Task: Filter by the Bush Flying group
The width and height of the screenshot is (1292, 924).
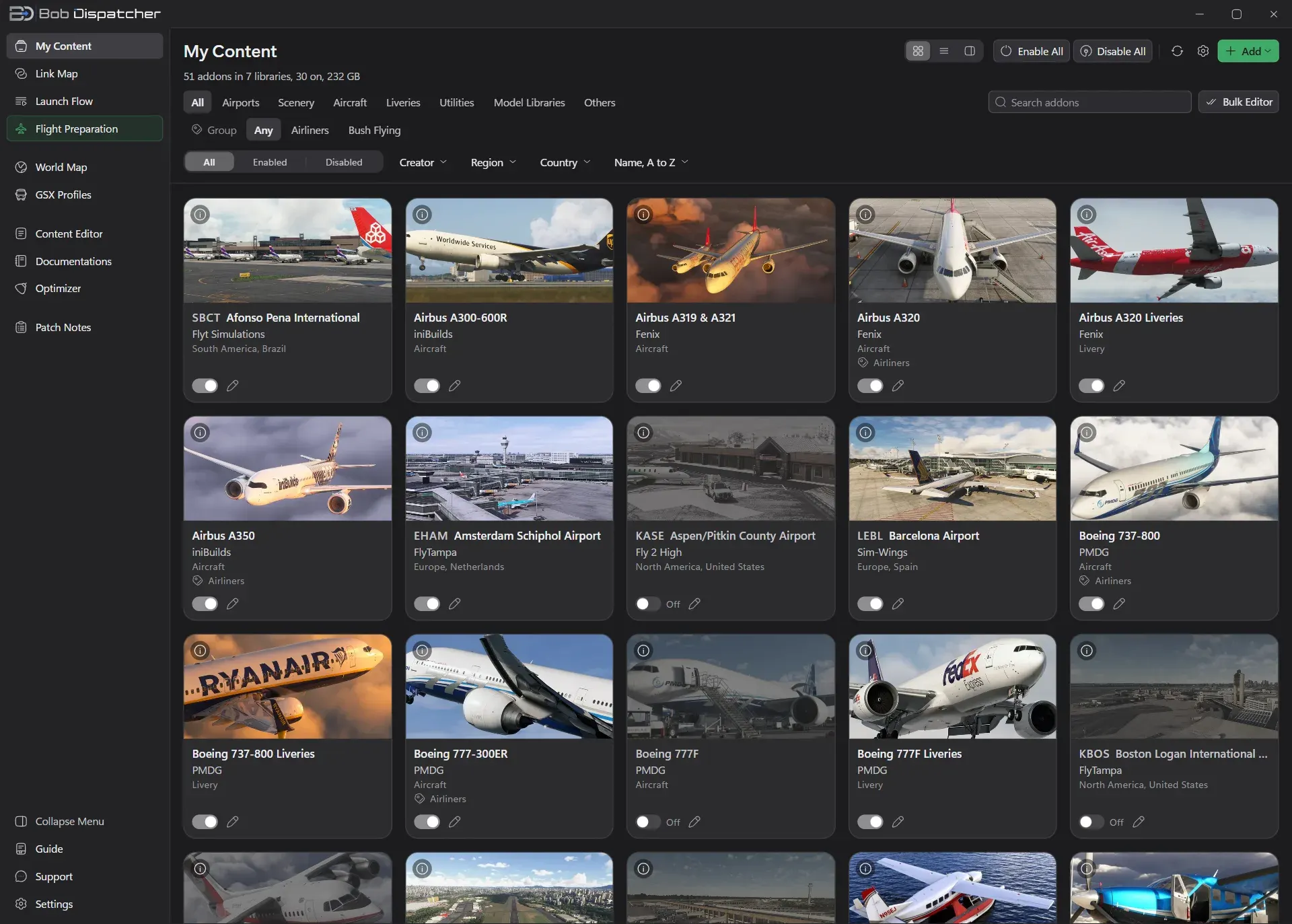Action: coord(374,130)
